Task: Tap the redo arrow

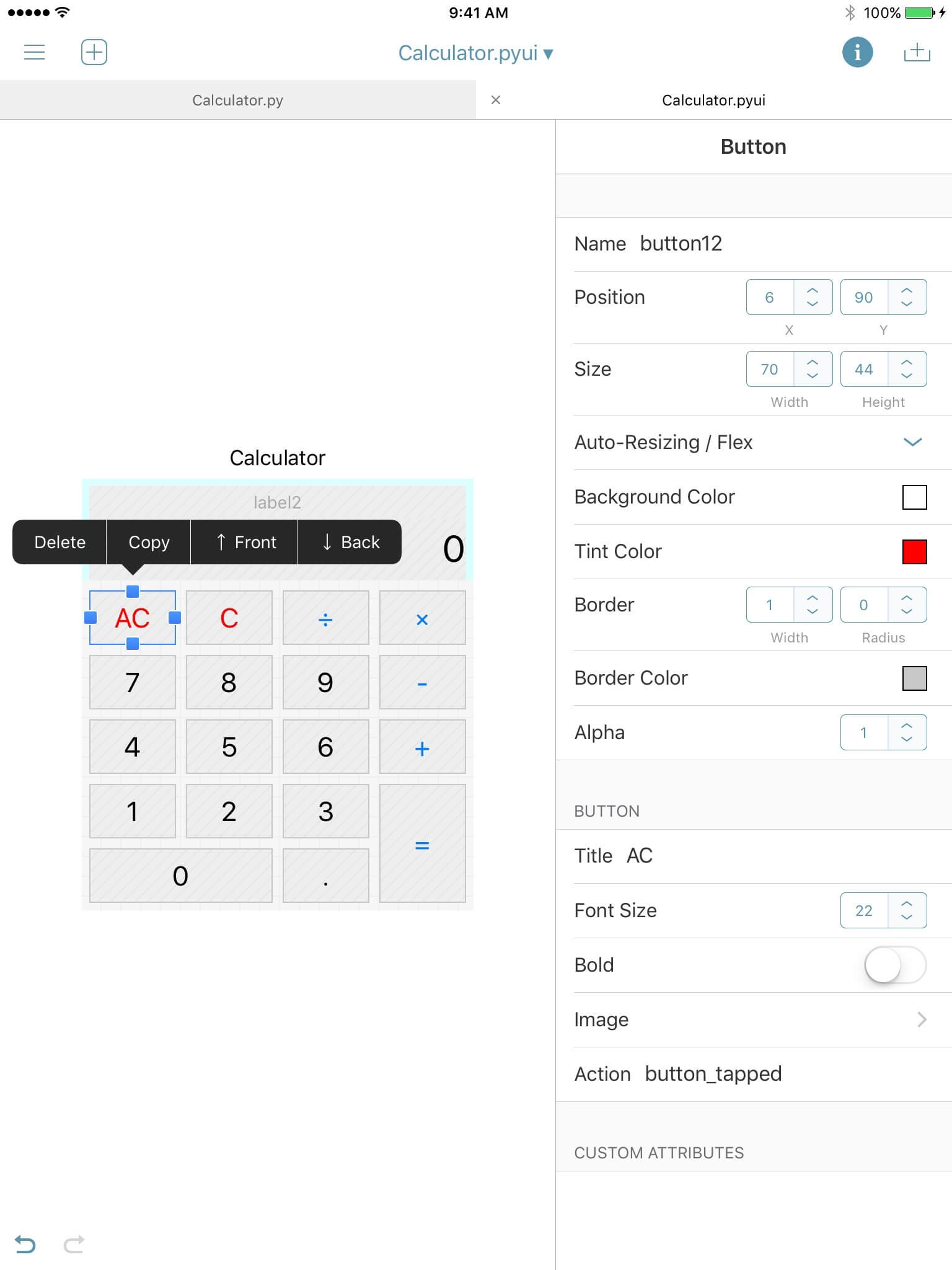Action: pos(74,1244)
